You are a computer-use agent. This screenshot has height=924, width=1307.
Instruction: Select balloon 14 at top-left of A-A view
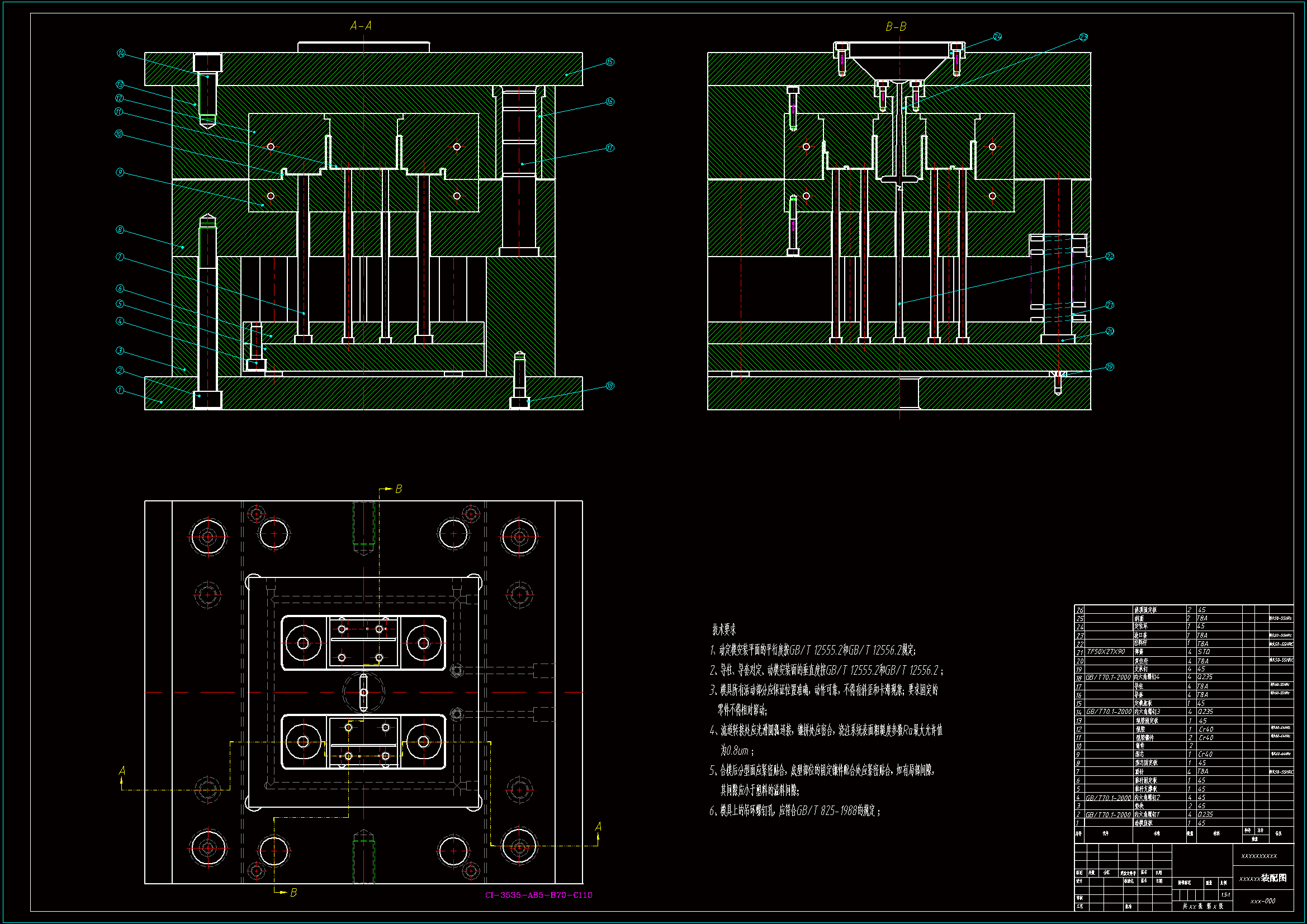(121, 53)
